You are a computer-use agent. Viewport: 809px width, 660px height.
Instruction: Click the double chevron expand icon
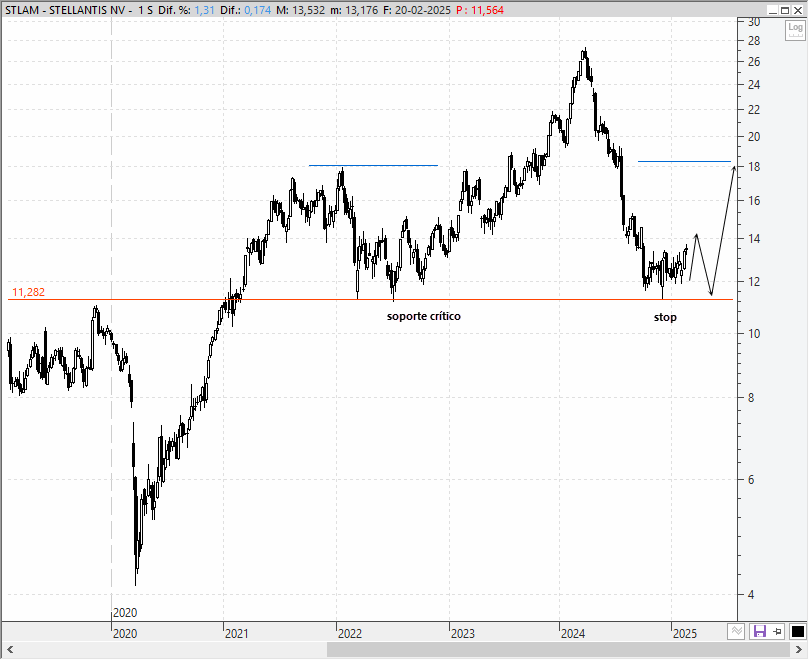pos(736,631)
